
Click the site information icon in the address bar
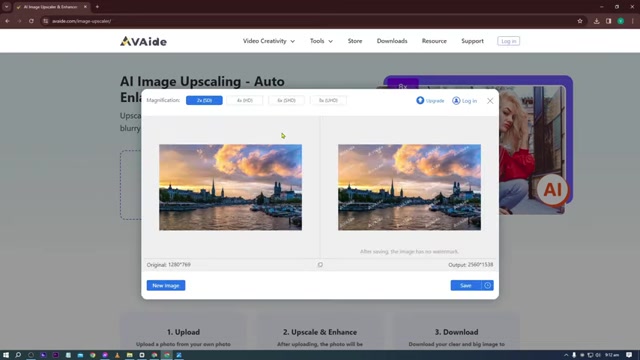(x=46, y=21)
